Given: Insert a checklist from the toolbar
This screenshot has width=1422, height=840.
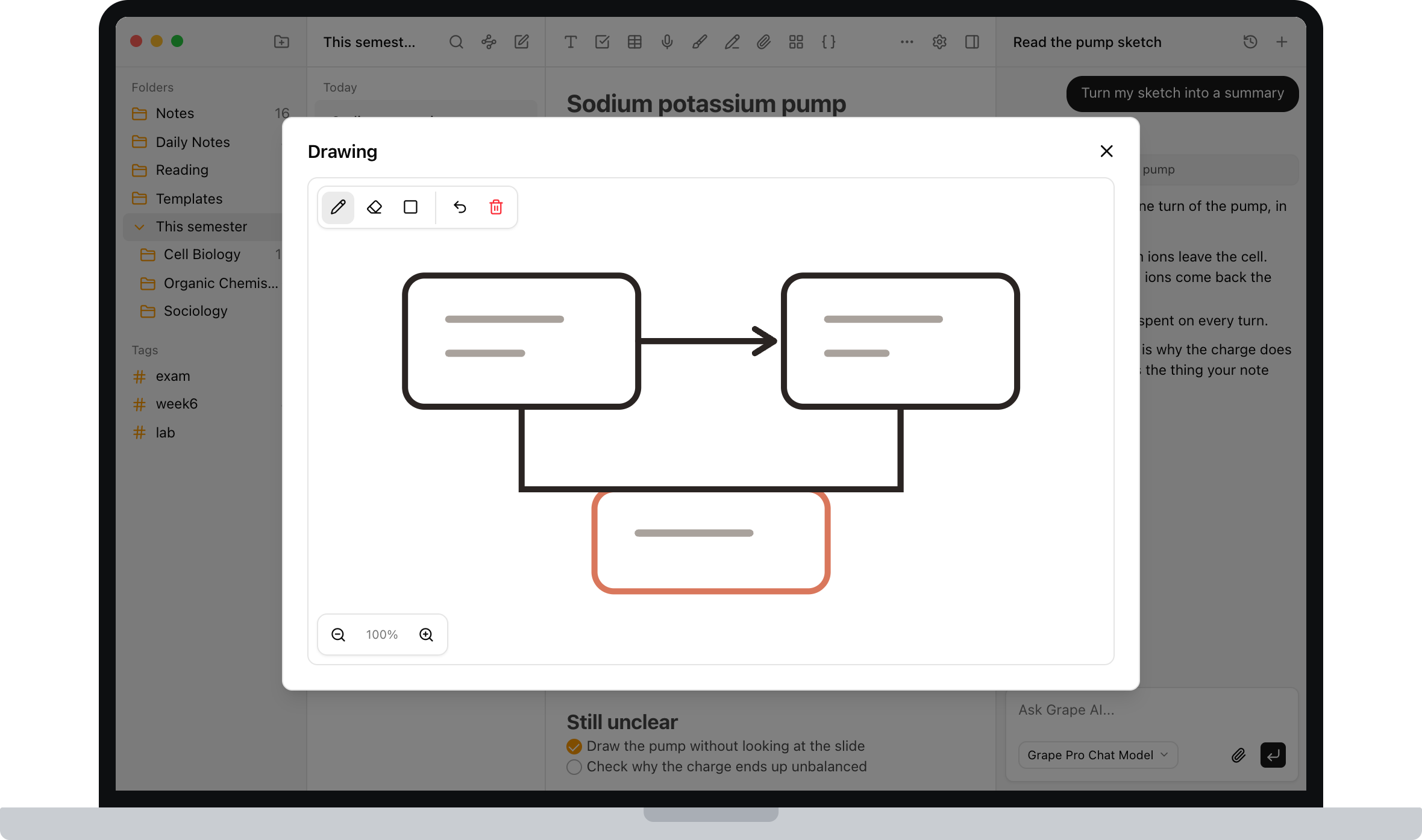Looking at the screenshot, I should coord(602,42).
